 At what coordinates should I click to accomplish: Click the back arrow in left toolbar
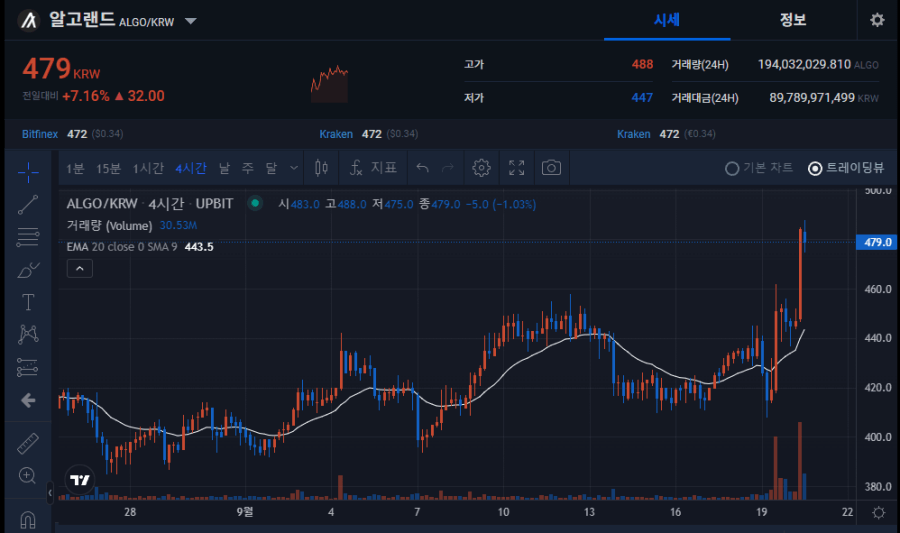pyautogui.click(x=28, y=400)
